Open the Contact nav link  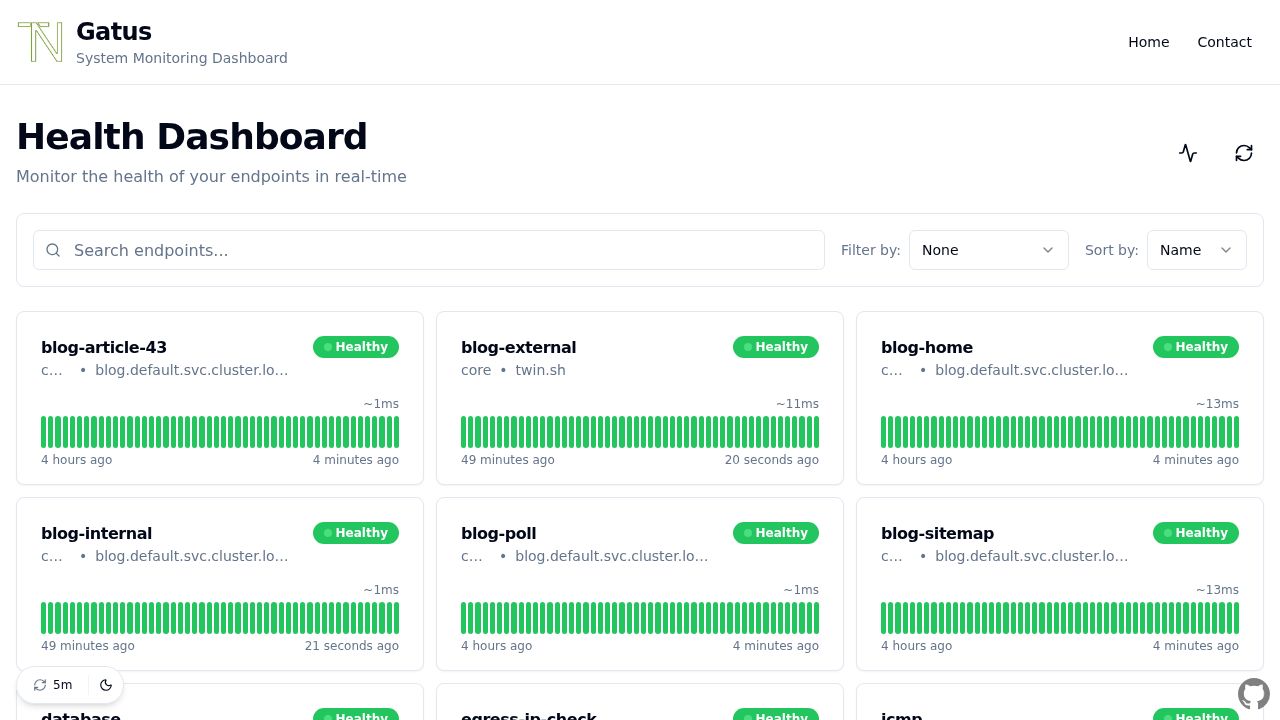pos(1224,42)
